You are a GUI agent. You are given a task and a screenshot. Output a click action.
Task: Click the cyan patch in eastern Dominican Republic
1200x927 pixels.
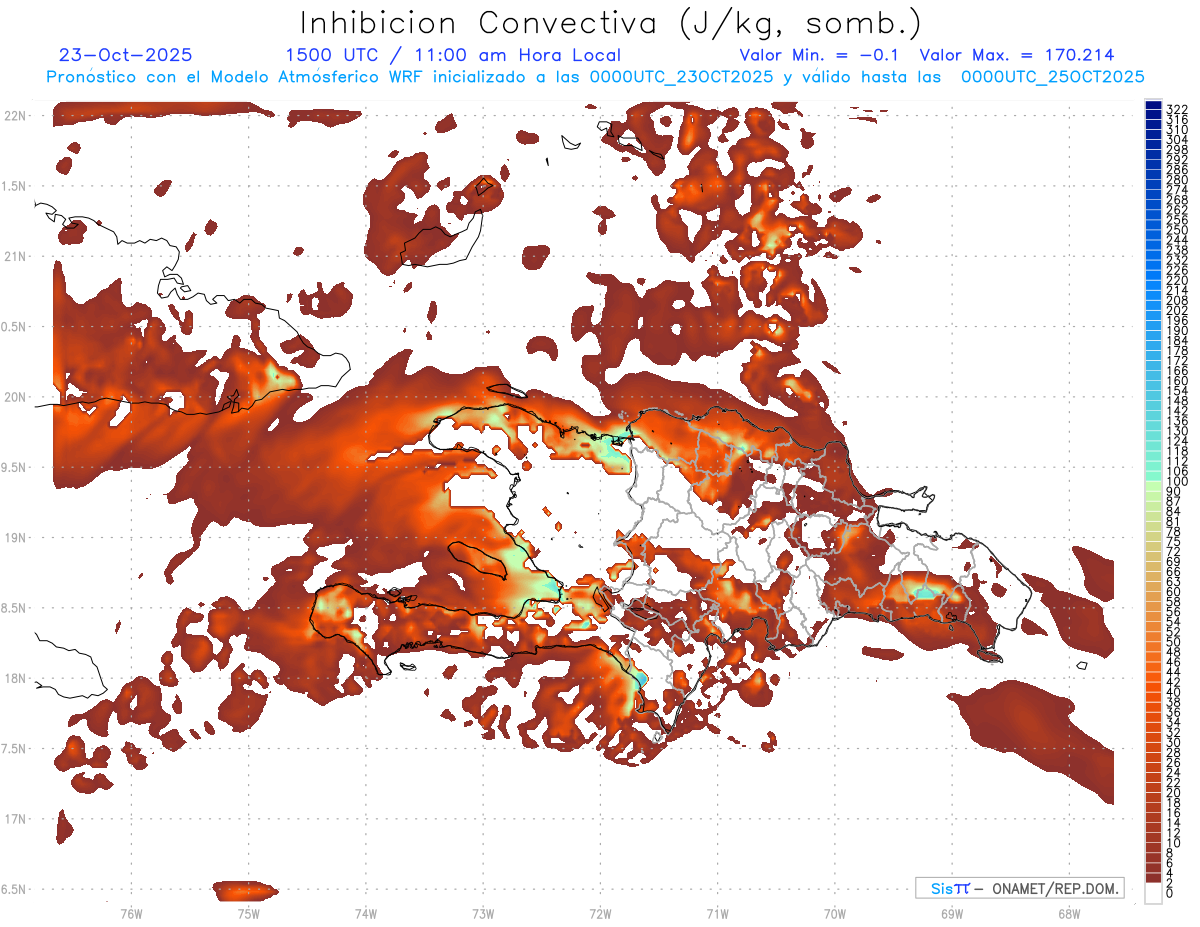[x=926, y=593]
